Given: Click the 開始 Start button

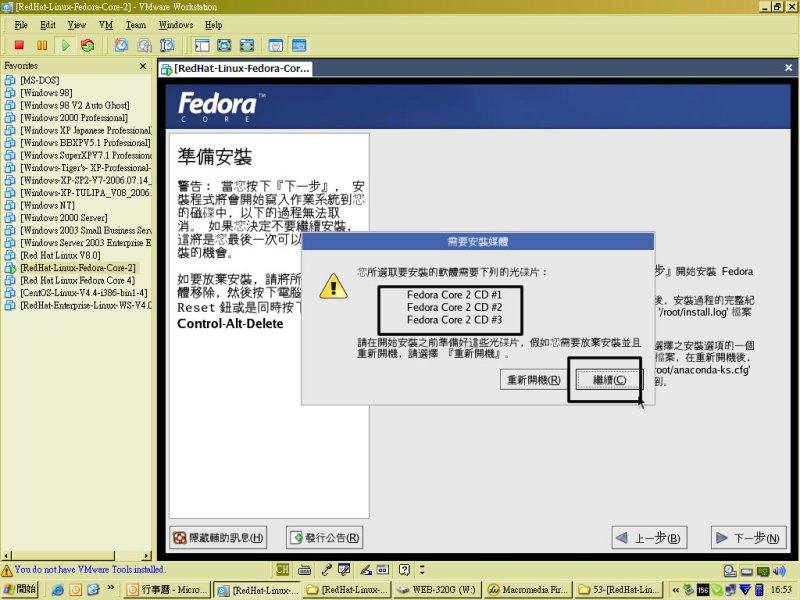Looking at the screenshot, I should (x=20, y=589).
